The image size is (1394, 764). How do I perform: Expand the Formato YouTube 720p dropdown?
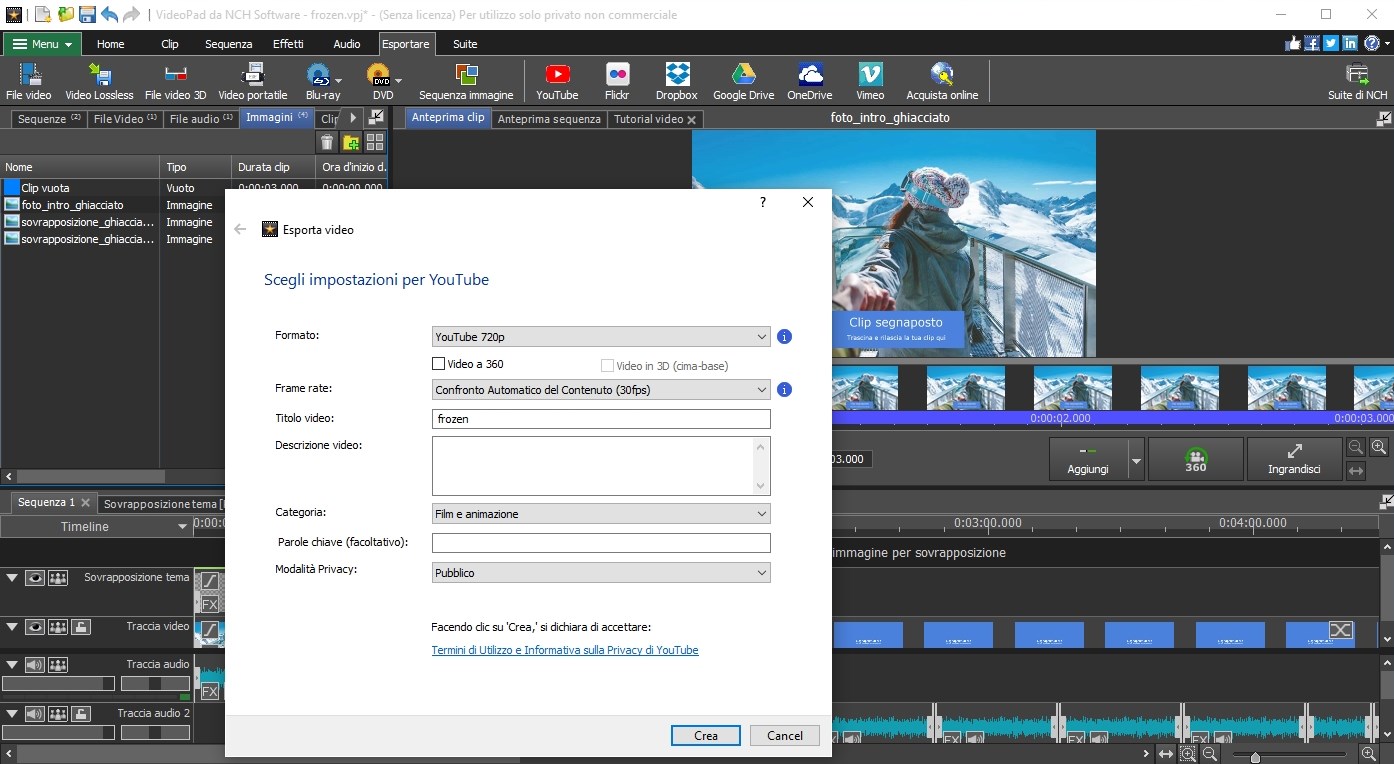pos(601,337)
